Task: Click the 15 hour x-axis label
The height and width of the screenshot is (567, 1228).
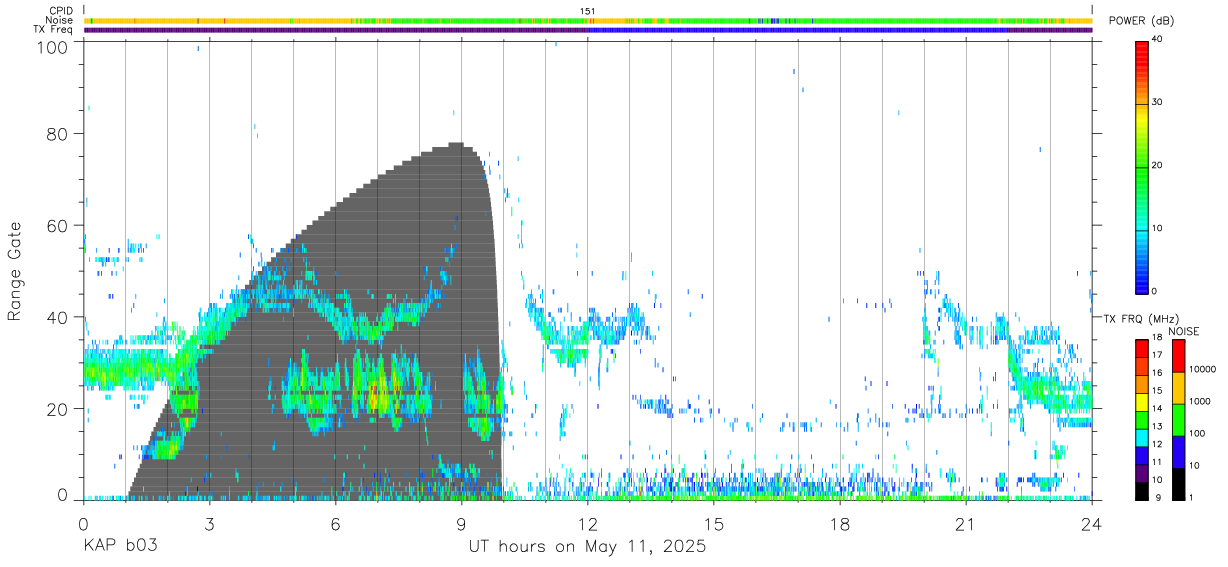Action: 714,524
